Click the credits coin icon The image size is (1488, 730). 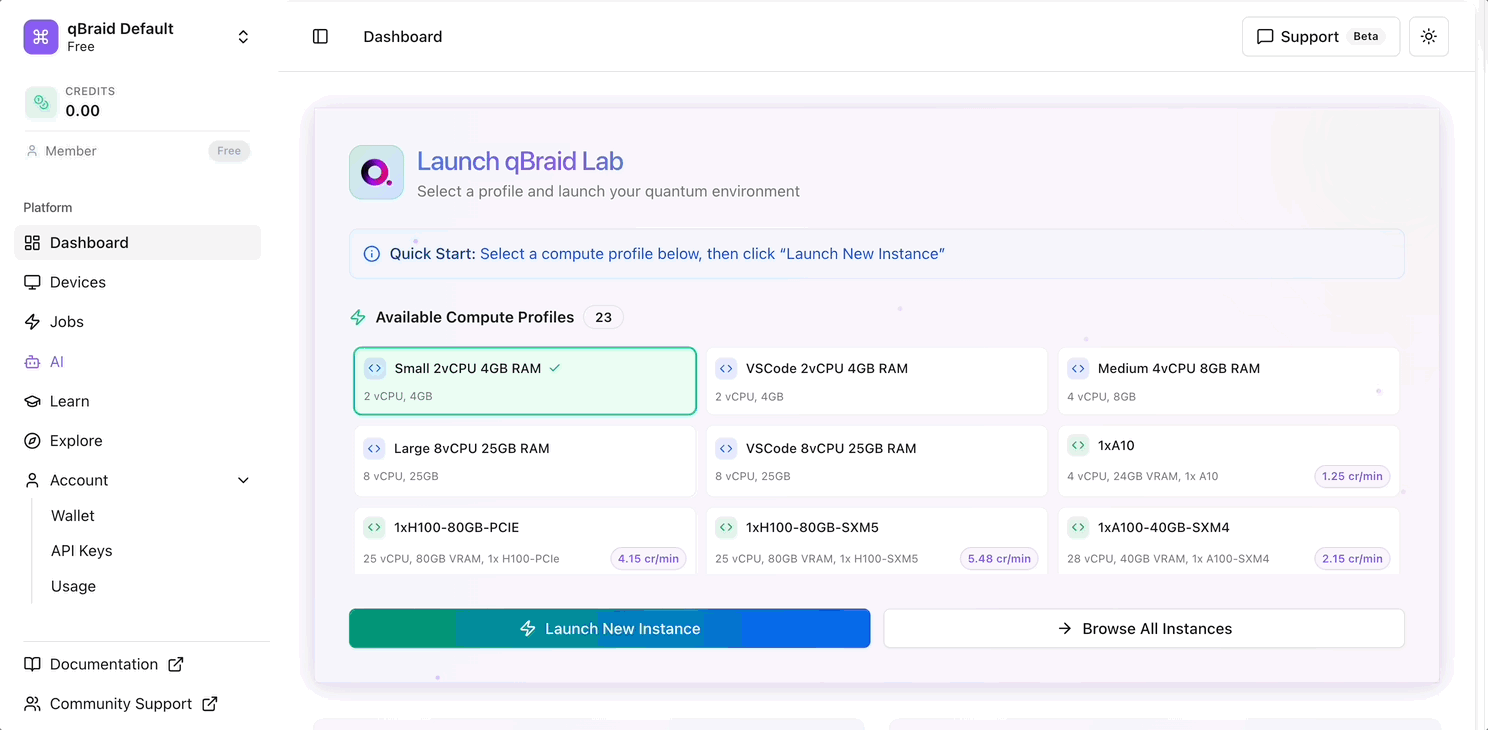tap(41, 102)
